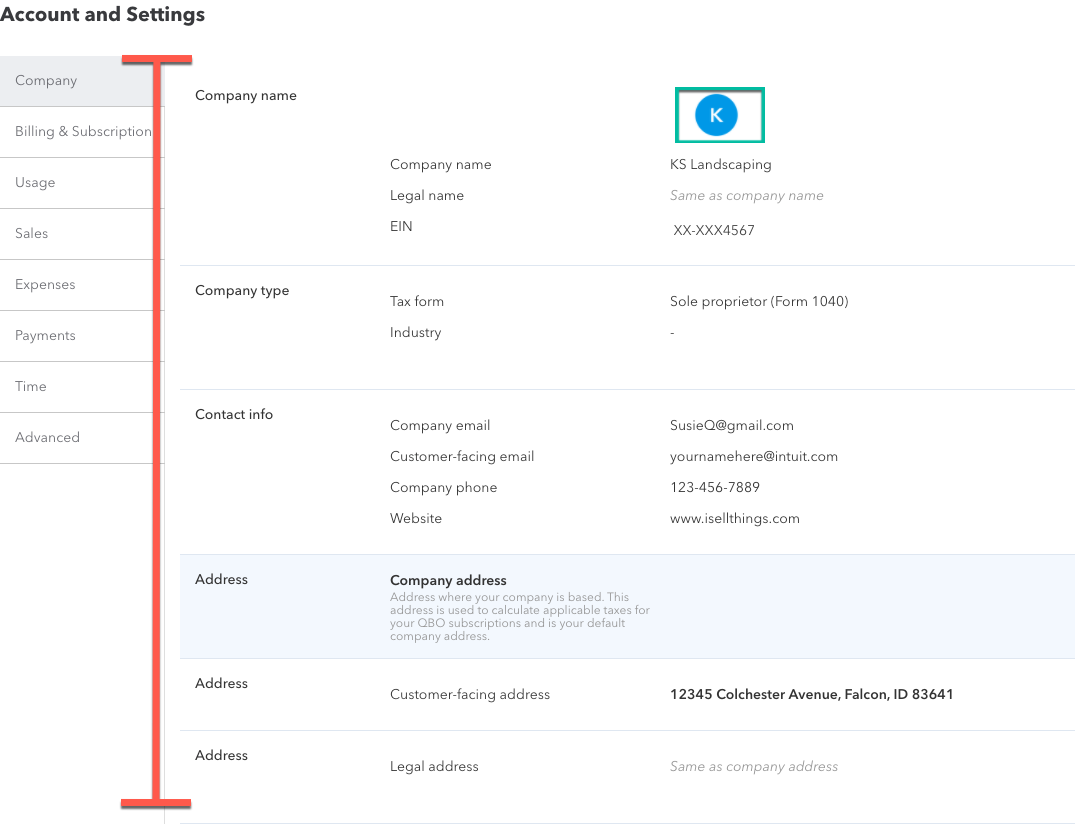
Task: Open the Advanced settings section
Action: (x=47, y=437)
